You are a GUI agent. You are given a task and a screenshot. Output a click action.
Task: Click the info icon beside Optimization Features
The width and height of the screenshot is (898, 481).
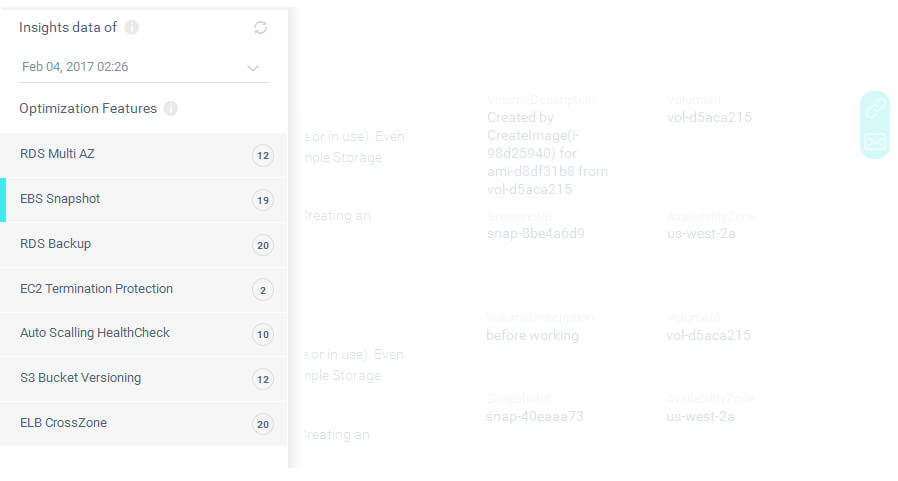[171, 108]
